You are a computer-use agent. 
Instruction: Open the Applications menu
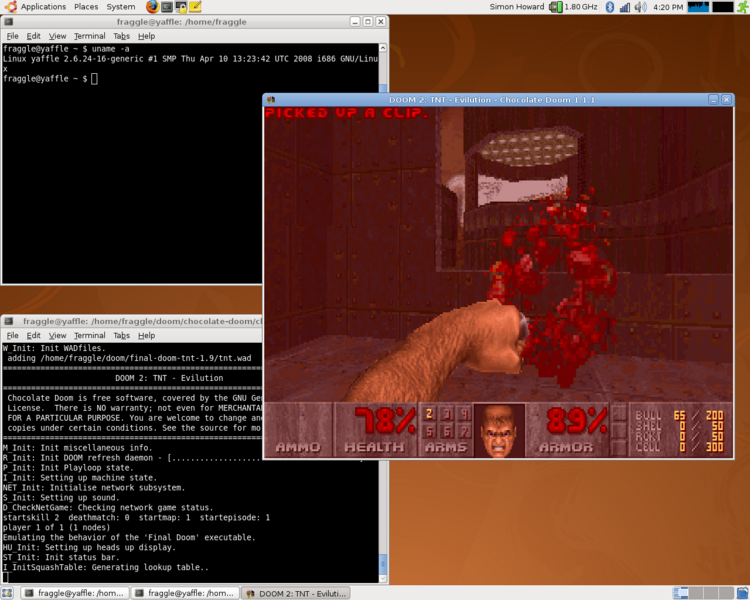tap(36, 7)
